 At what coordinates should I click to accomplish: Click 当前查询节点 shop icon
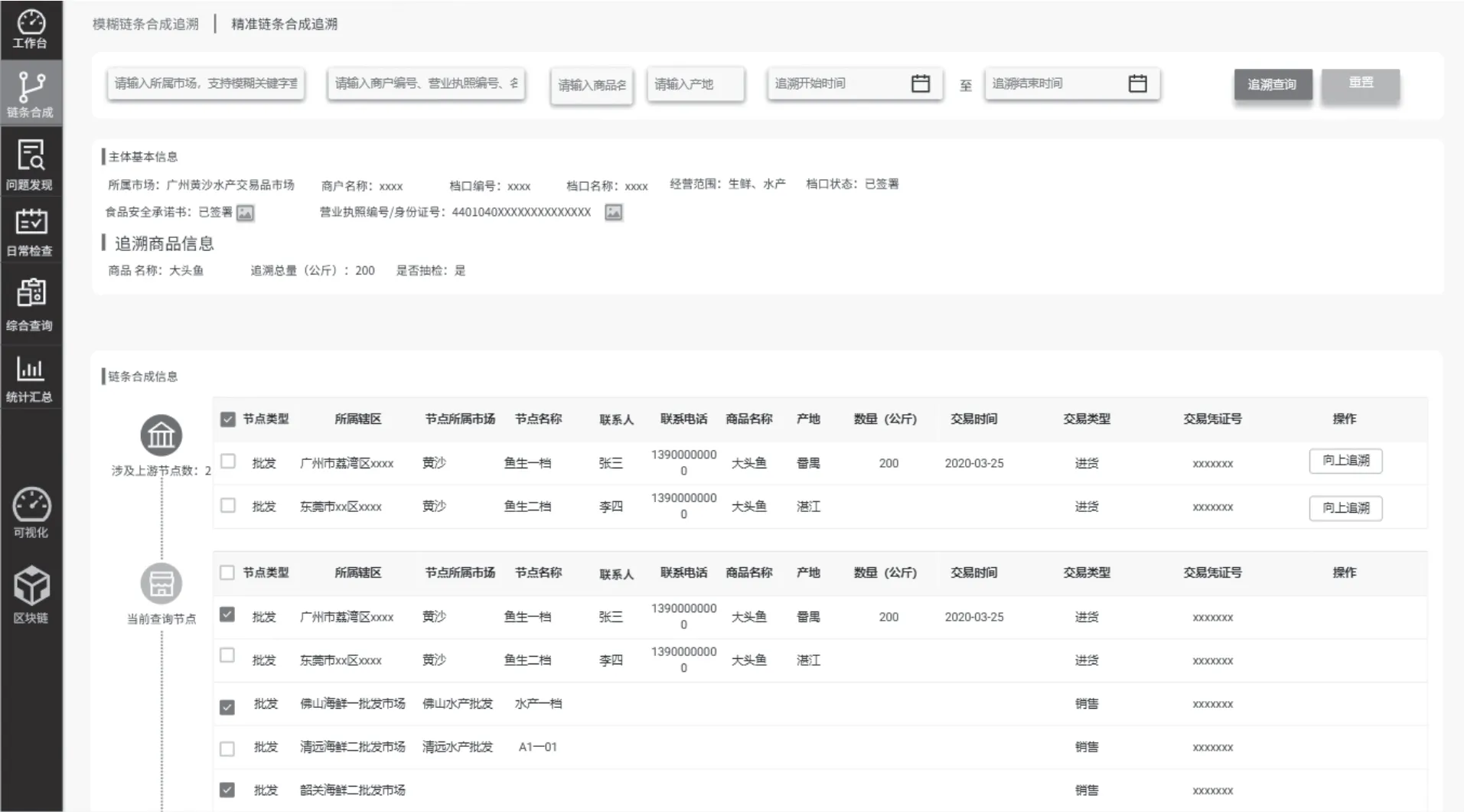pyautogui.click(x=161, y=584)
